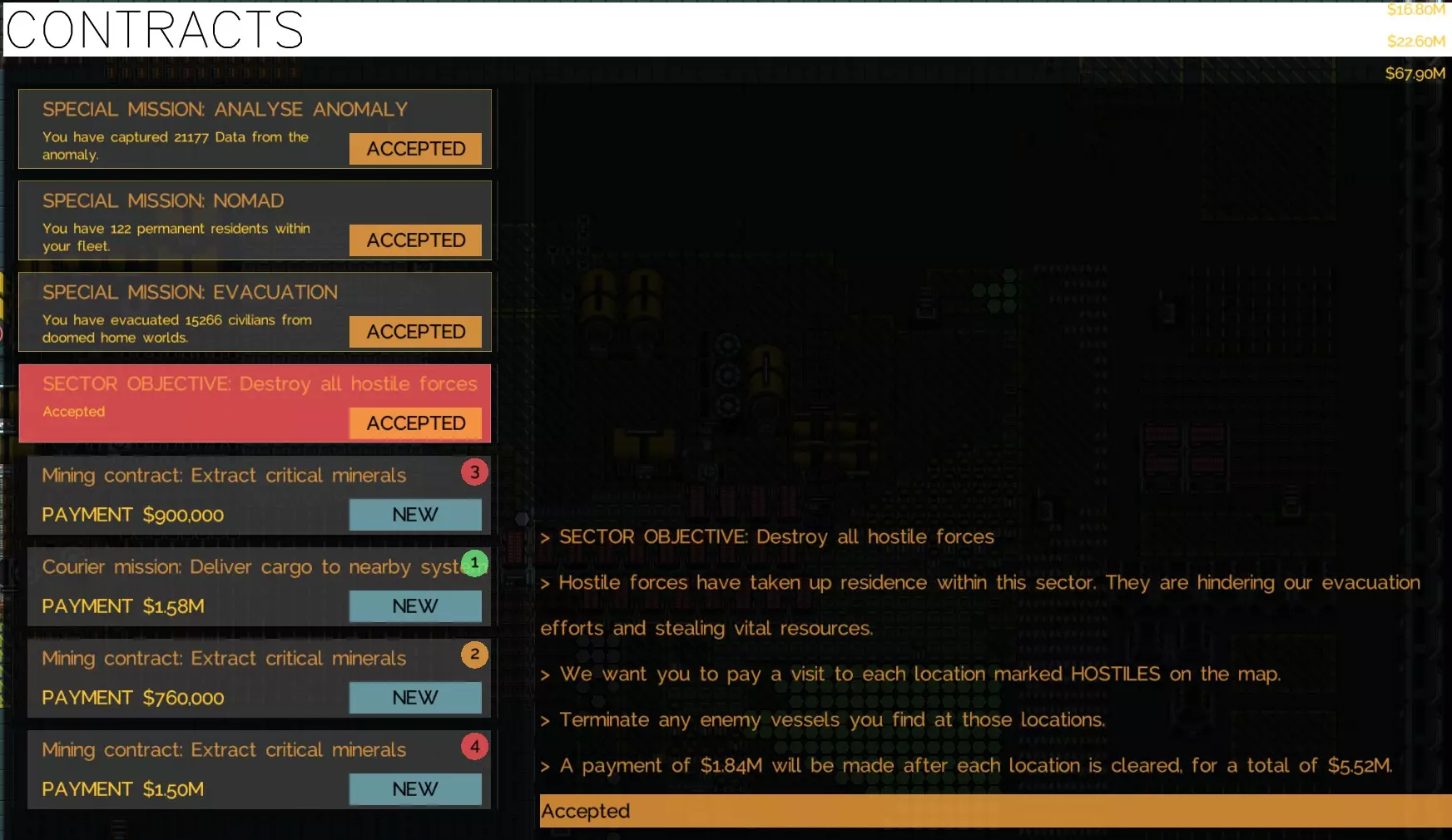Click ACCEPTED on the Evacuation special mission

[415, 332]
